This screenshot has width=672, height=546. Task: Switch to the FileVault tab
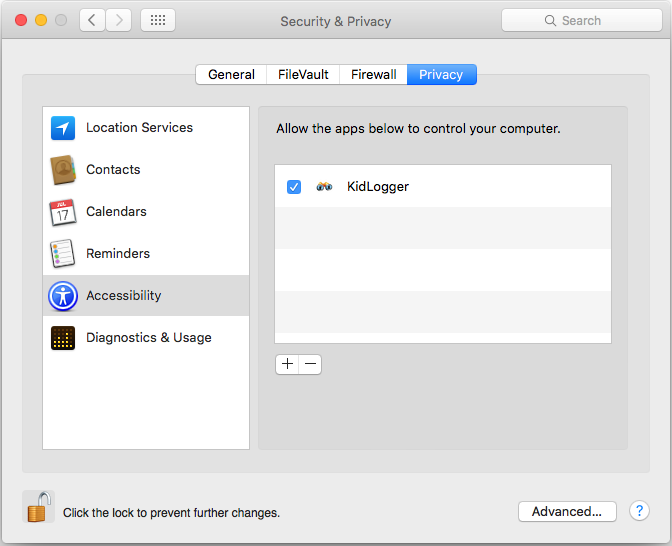pos(303,75)
